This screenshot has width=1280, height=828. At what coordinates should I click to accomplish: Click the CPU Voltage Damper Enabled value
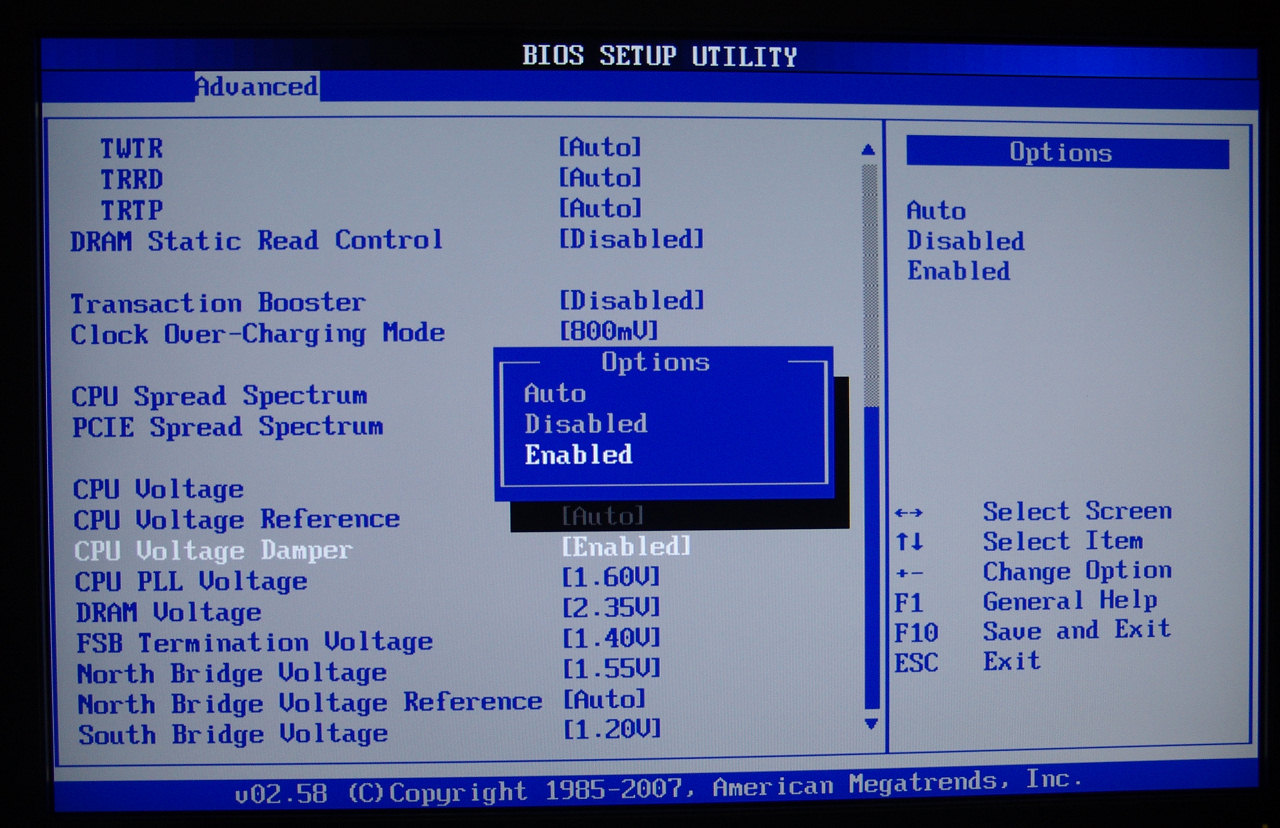point(626,547)
